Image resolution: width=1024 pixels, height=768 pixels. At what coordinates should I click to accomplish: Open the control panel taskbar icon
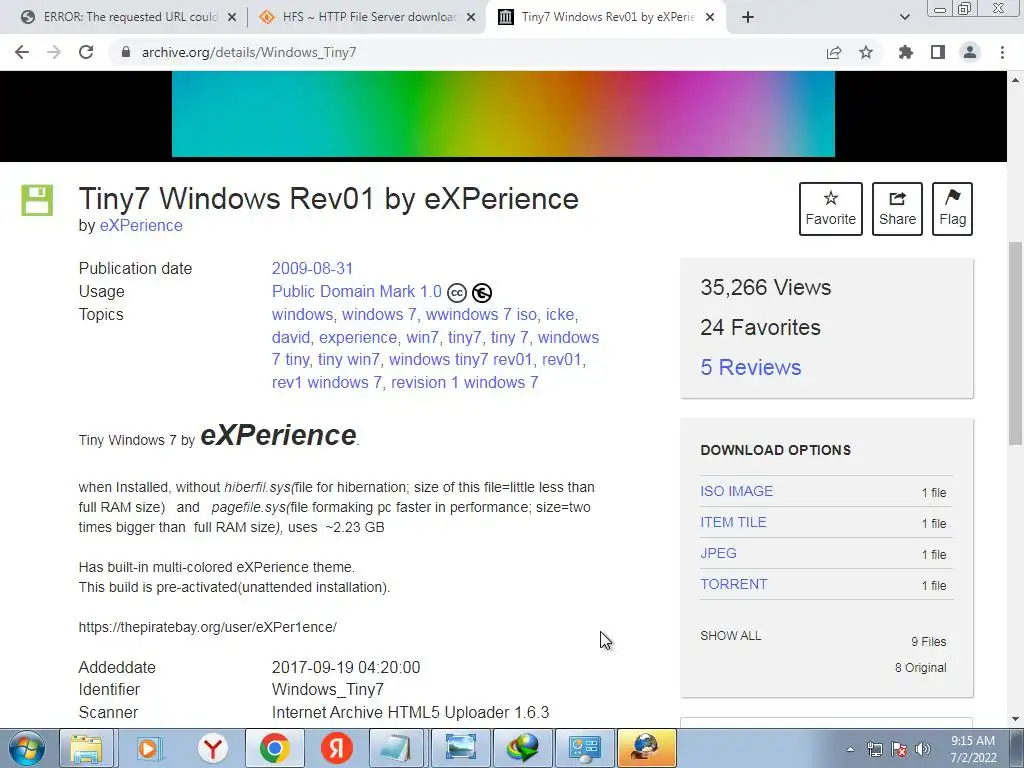584,748
